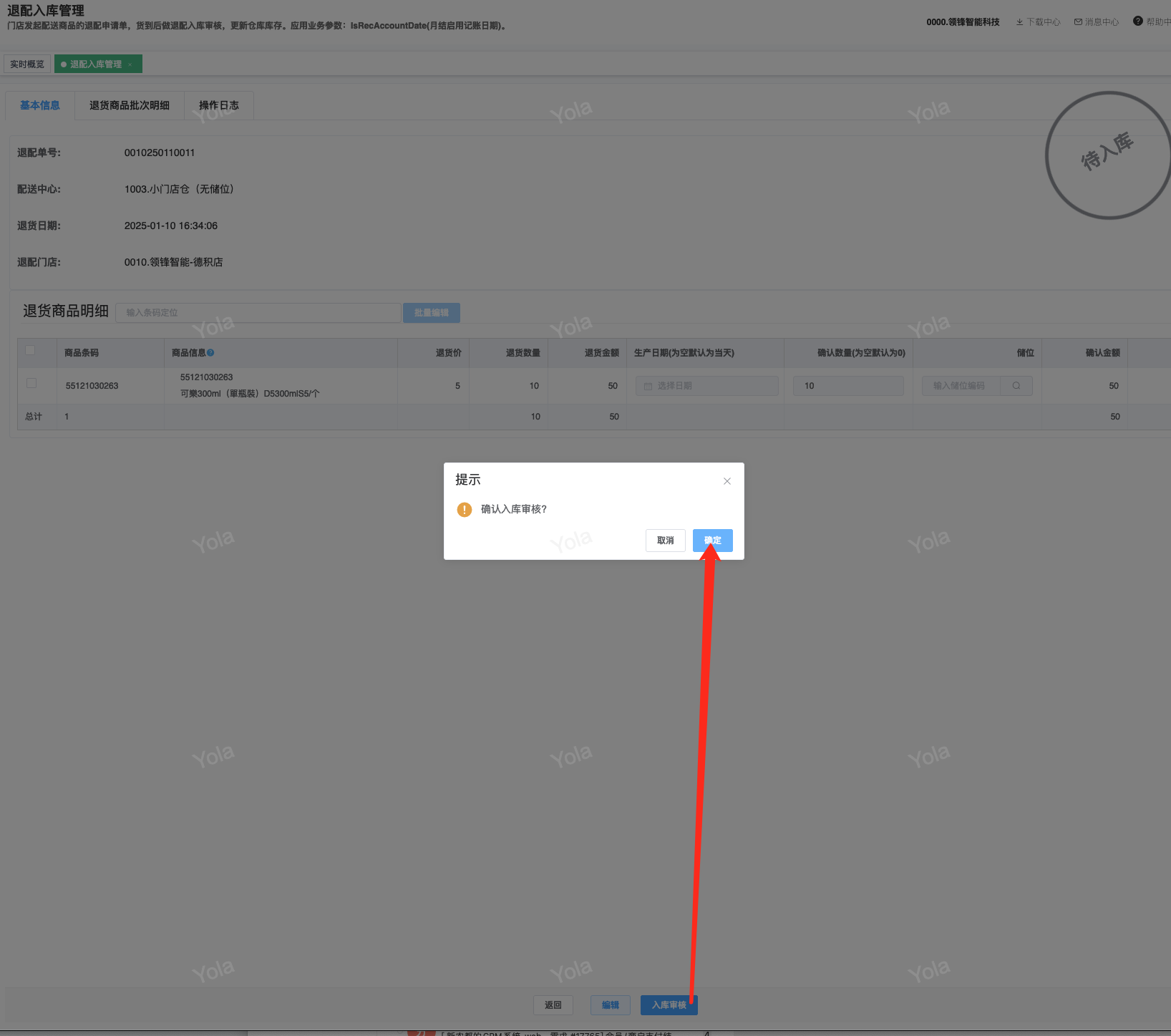Click the 确认入库审核？ dialog message

coord(514,509)
